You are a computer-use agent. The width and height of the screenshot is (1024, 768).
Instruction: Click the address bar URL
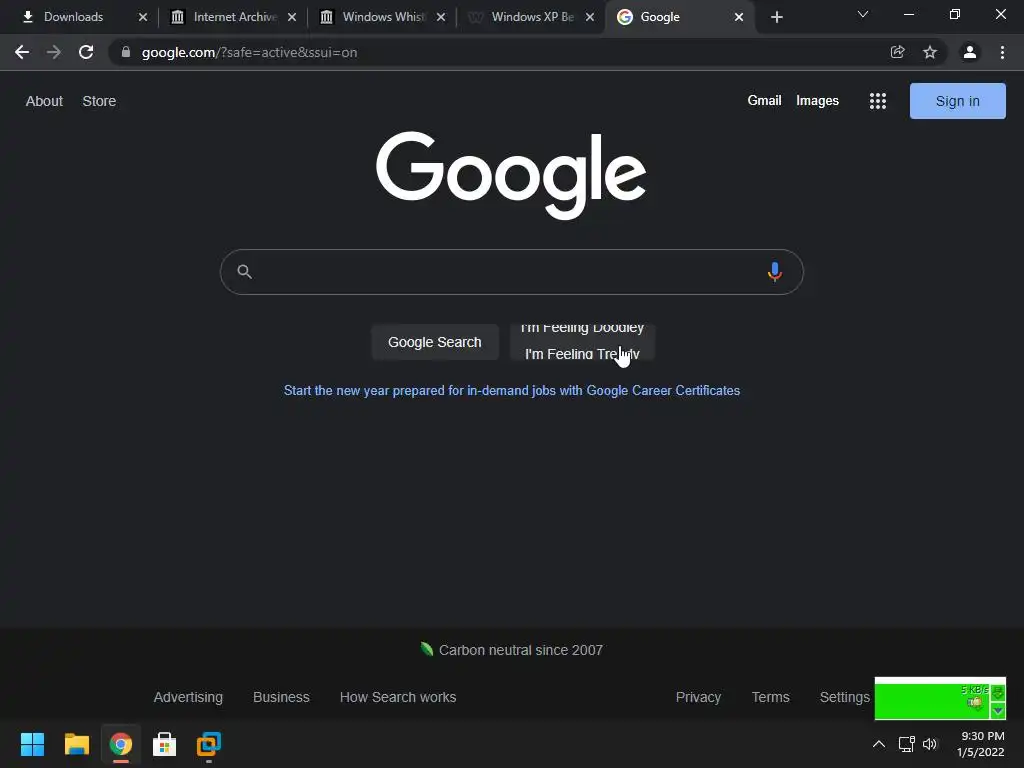(x=249, y=52)
